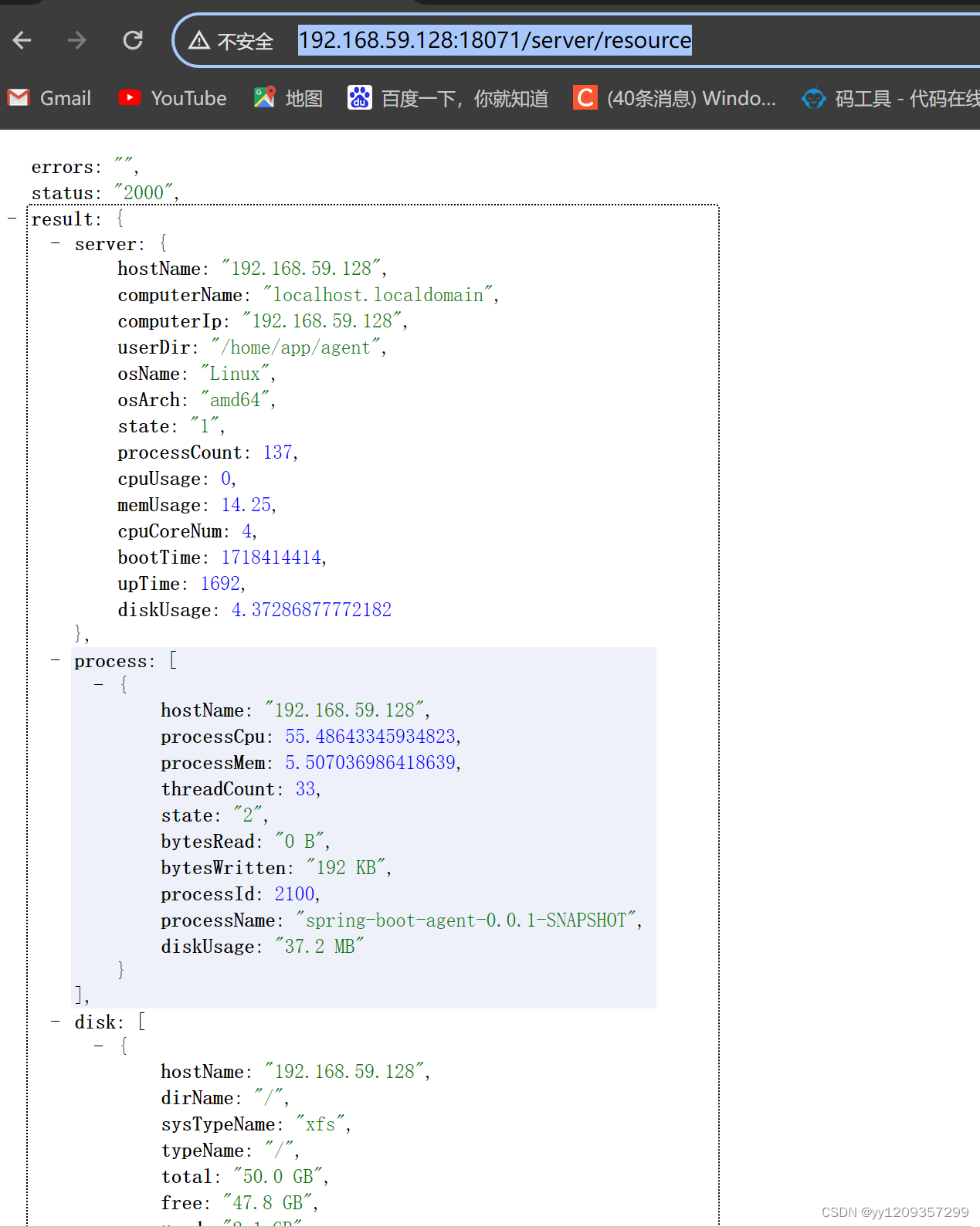Click process state value "2"
Viewport: 980px width, 1227px height.
[x=248, y=815]
